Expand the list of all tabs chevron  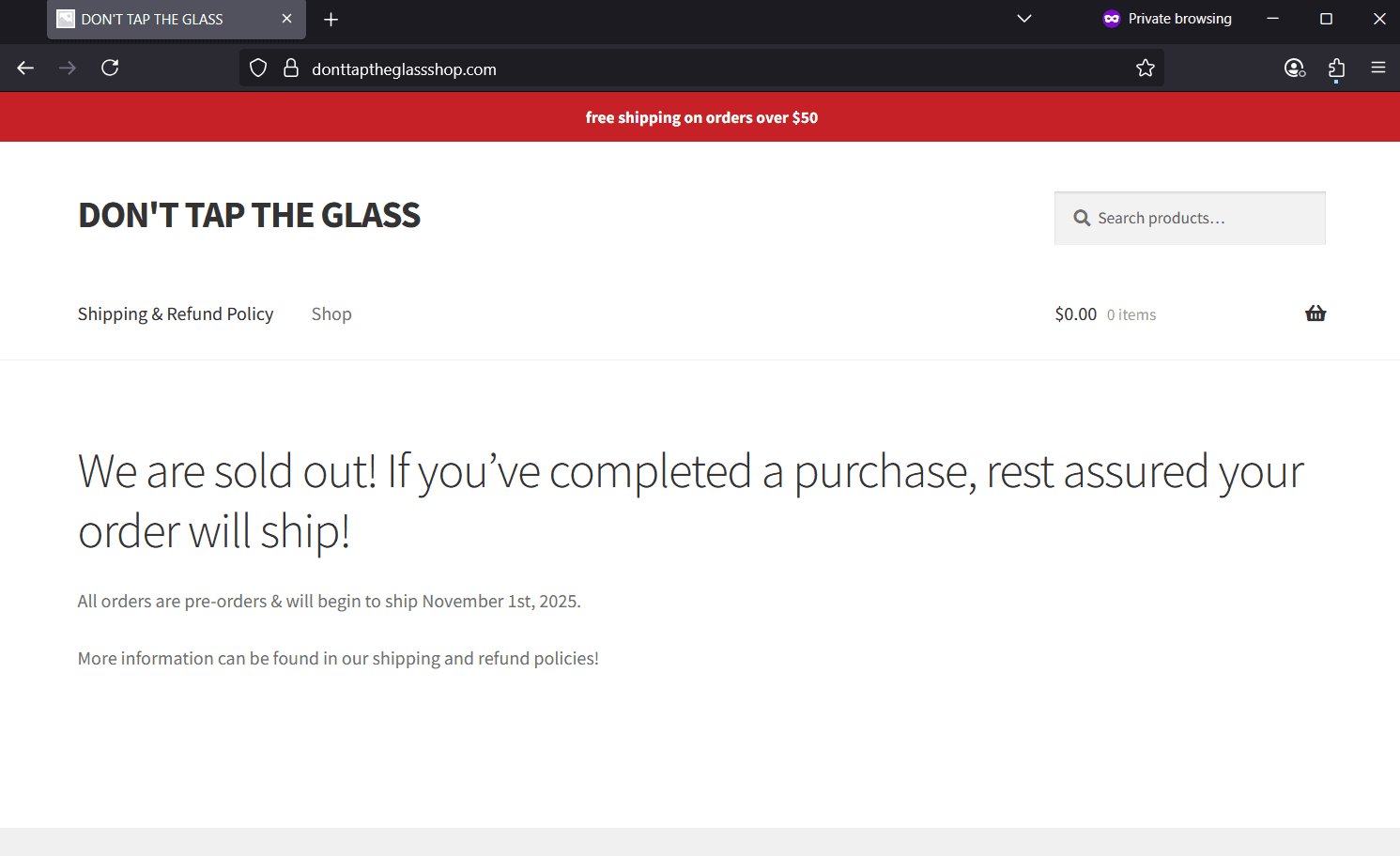[1023, 19]
